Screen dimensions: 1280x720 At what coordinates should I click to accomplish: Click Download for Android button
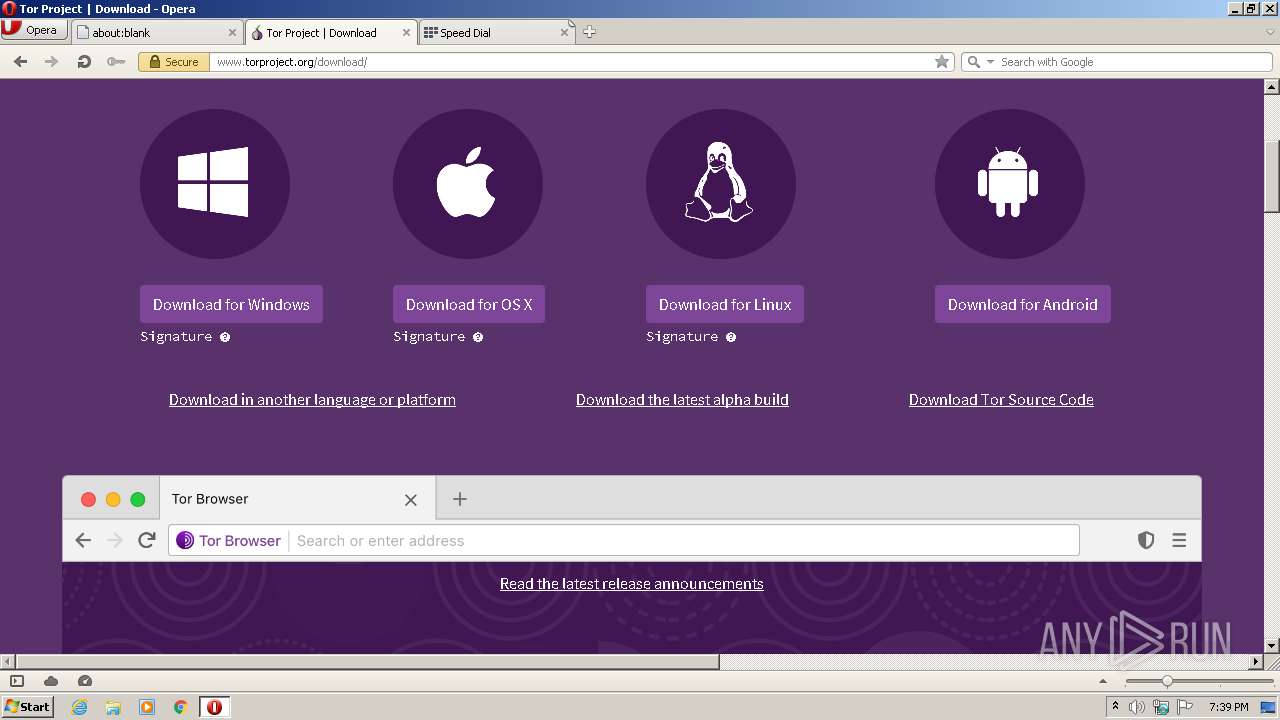click(1023, 304)
